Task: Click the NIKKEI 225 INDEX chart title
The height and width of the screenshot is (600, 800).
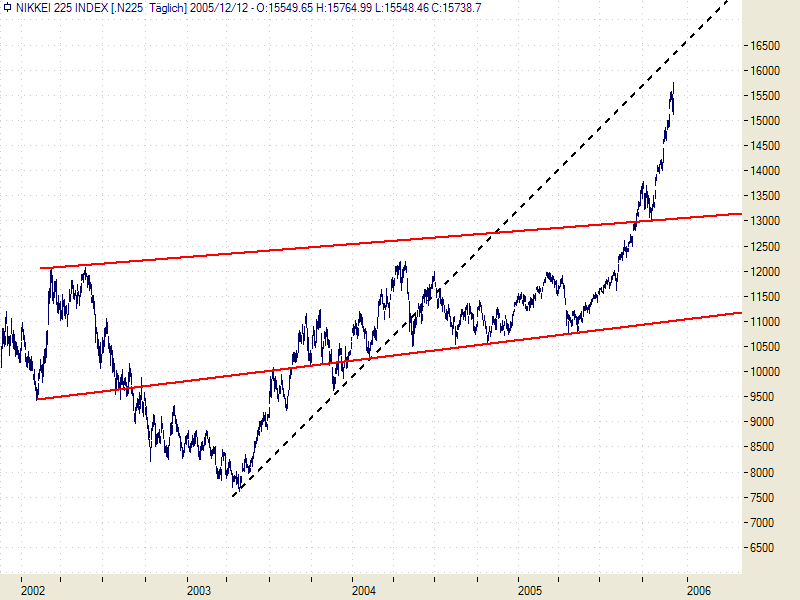Action: click(x=62, y=8)
